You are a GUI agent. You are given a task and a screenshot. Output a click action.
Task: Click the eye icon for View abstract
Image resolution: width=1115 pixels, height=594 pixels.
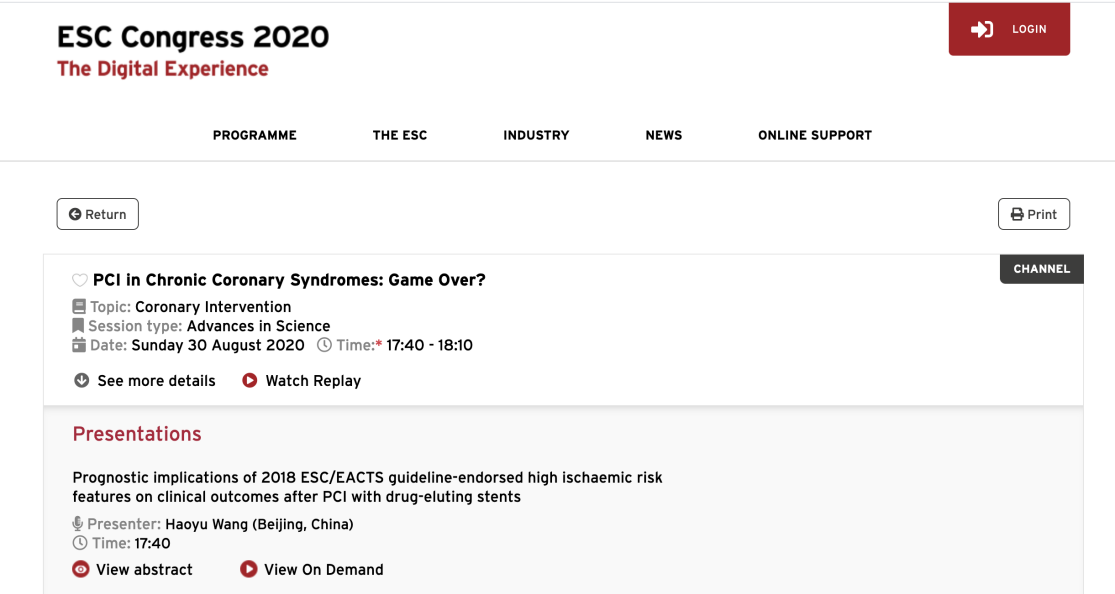(x=81, y=569)
